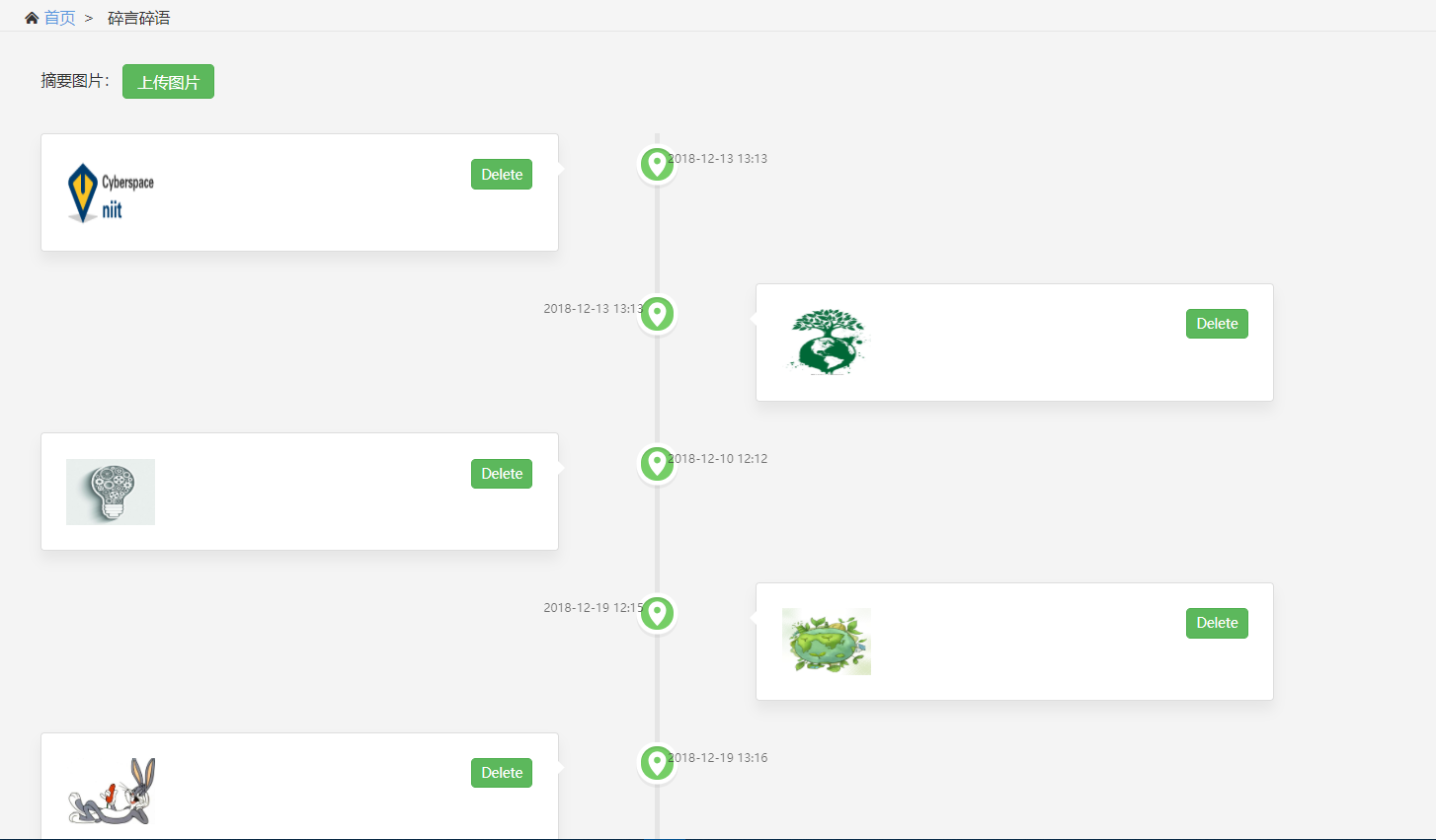Click the first 2018-12-13 13:13 location pin

[657, 164]
